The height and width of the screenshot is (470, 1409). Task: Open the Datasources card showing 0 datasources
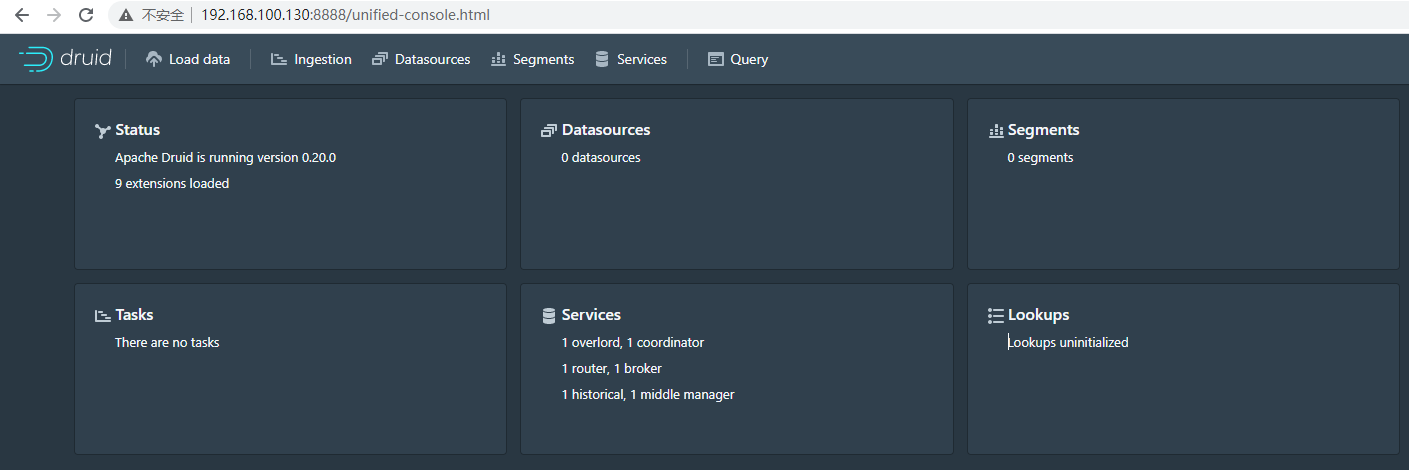point(737,184)
